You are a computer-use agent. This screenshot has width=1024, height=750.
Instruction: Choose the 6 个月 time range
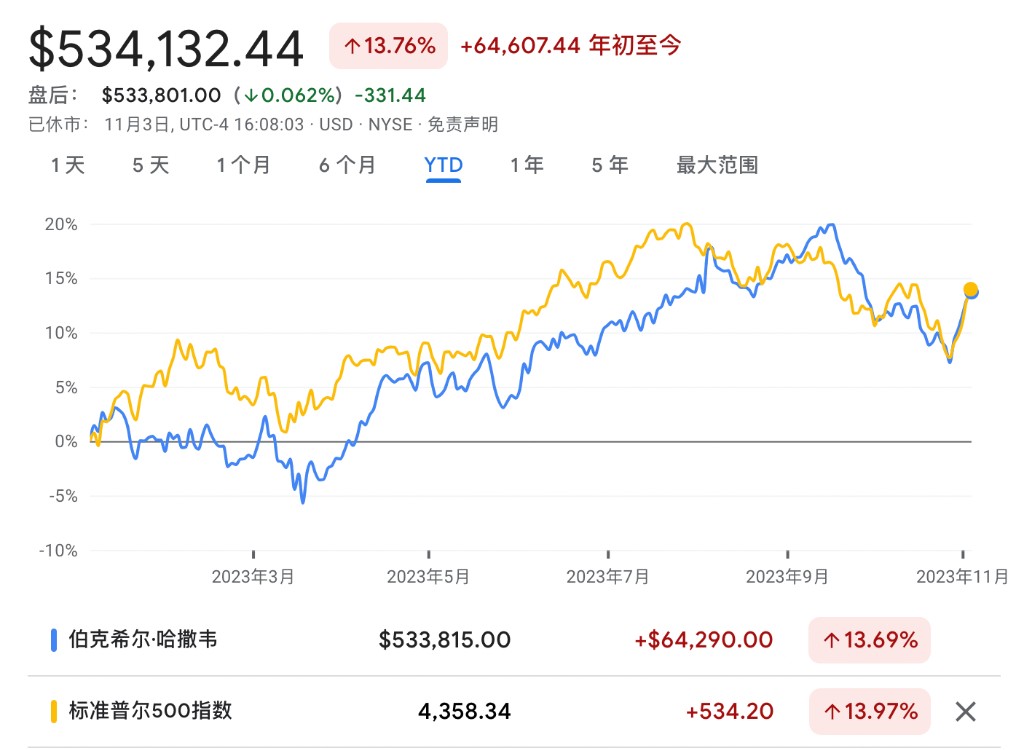coord(347,165)
